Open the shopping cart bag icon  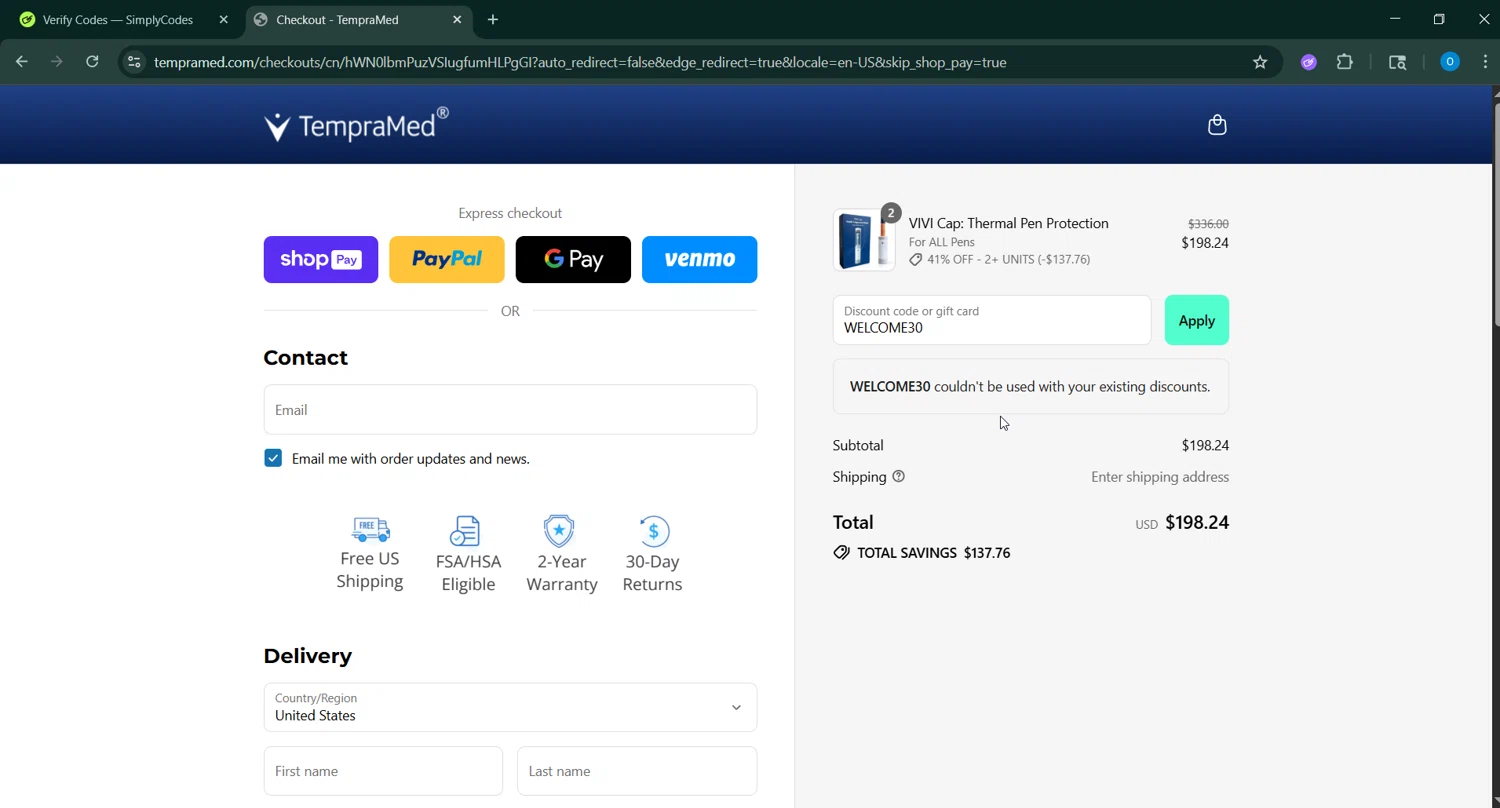pyautogui.click(x=1217, y=125)
